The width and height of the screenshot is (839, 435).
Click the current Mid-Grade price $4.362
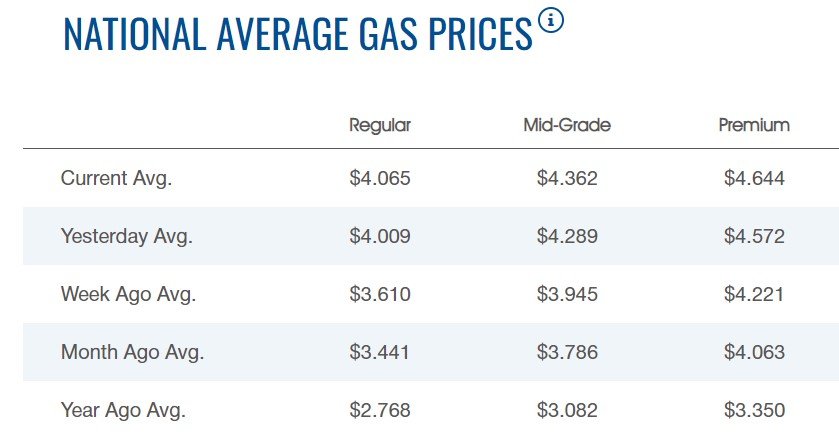point(567,179)
